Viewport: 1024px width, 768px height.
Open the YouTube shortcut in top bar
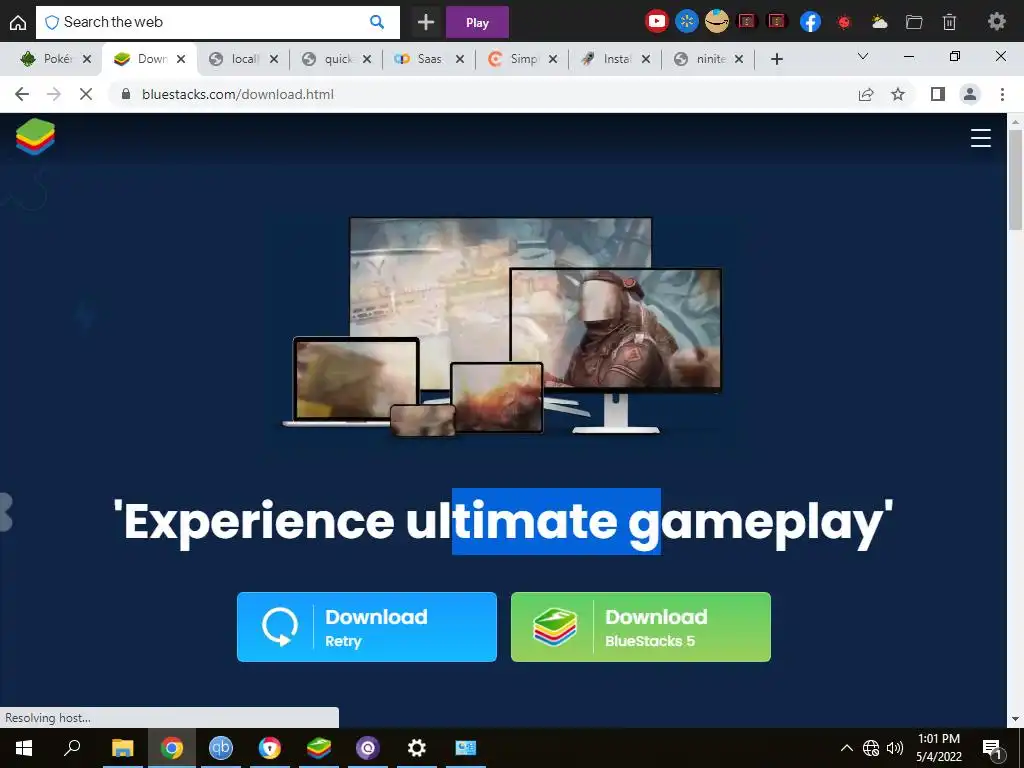tap(656, 22)
